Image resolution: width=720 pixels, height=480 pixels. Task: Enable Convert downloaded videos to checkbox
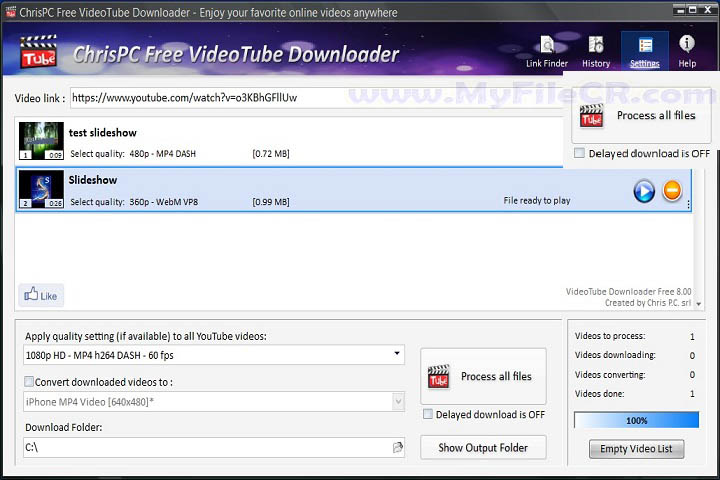point(28,381)
